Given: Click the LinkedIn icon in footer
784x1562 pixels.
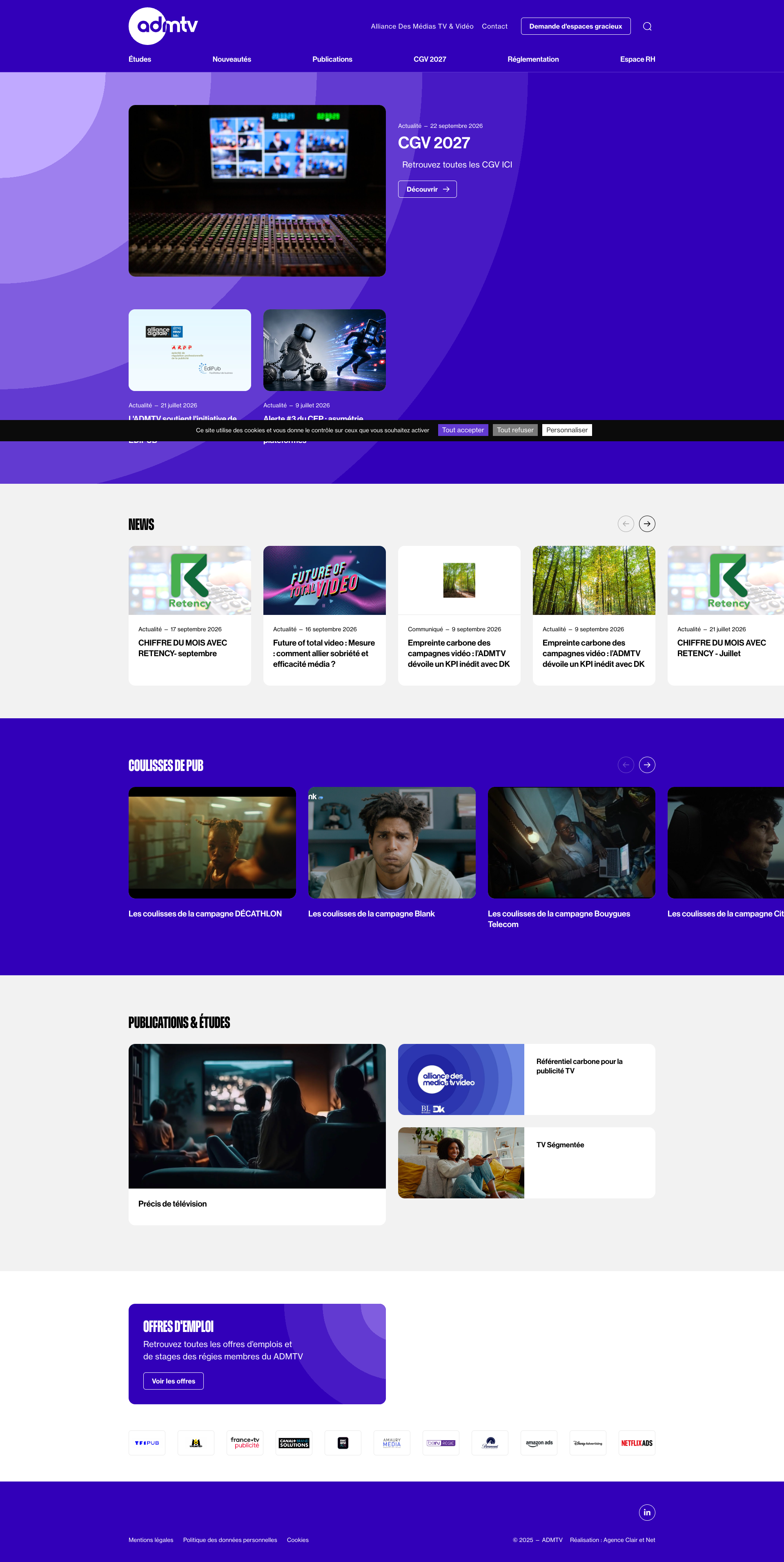Looking at the screenshot, I should [x=647, y=1512].
